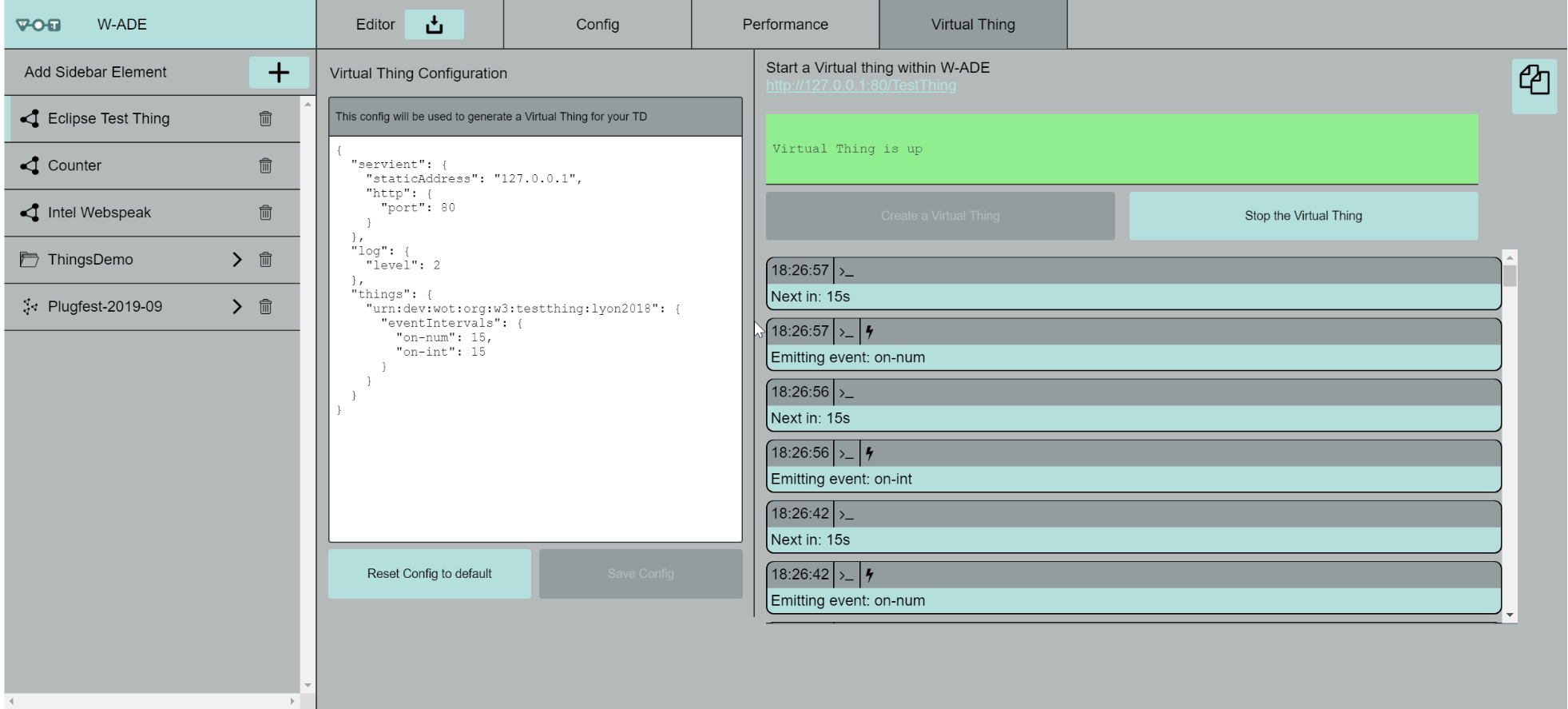Click Reset Config to default button
Viewport: 1568px width, 709px height.
430,574
